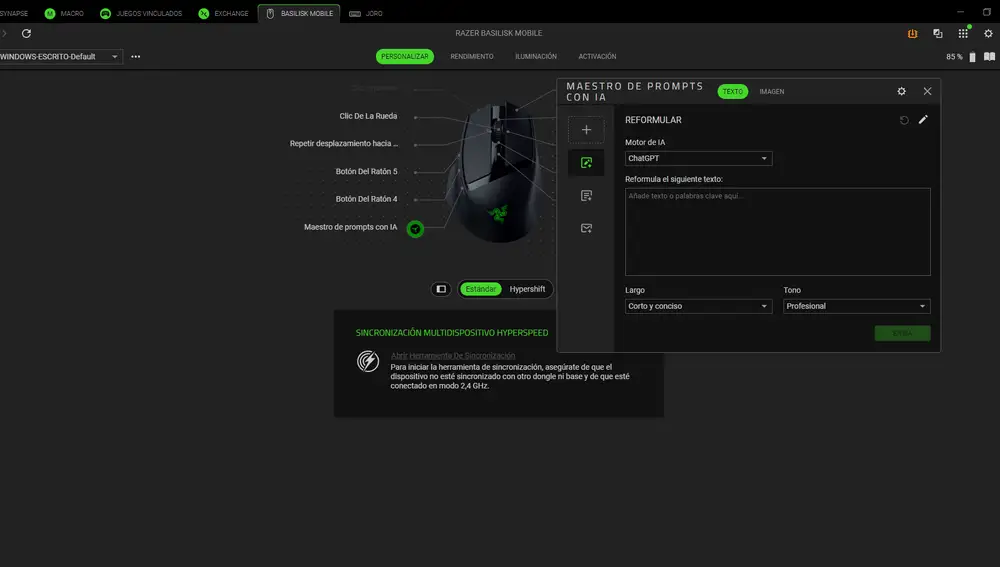Select the Reformular prompt icon in the sidebar

[x=586, y=163]
